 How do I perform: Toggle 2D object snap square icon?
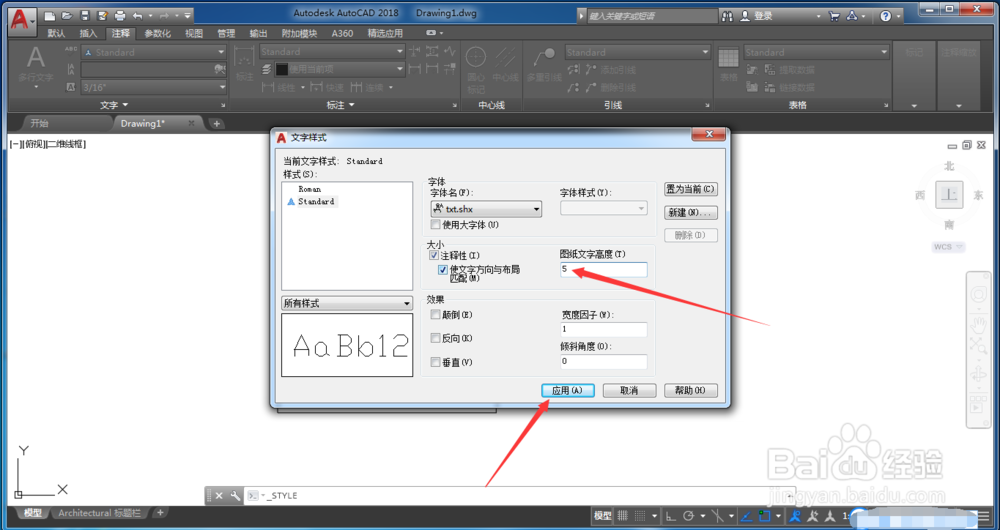765,516
